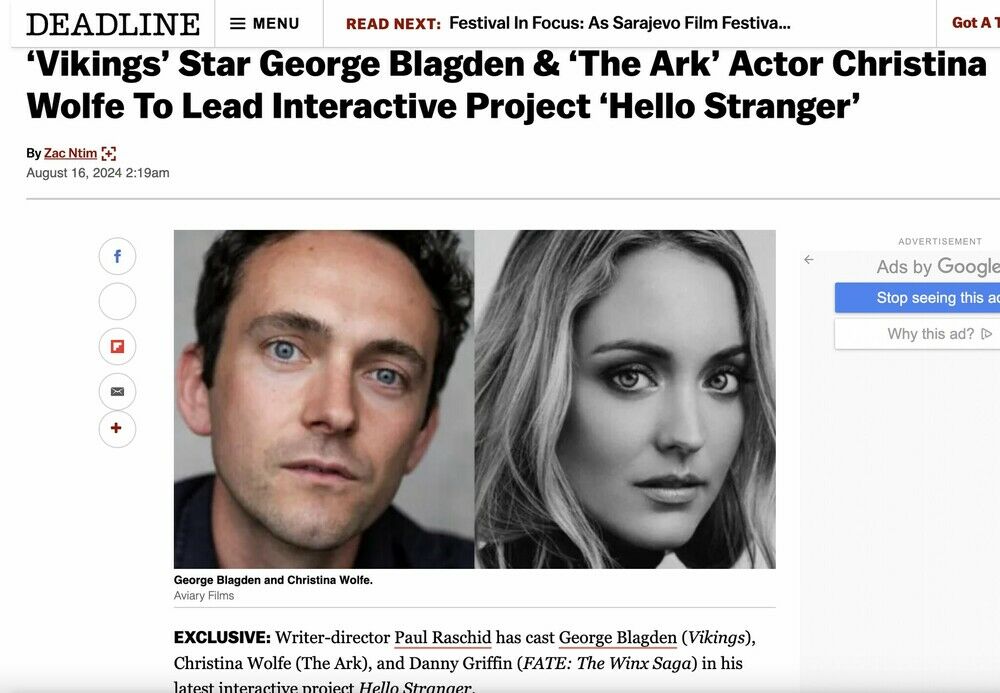This screenshot has height=693, width=1000.
Task: Open Paul Raschid link in article
Action: 443,638
